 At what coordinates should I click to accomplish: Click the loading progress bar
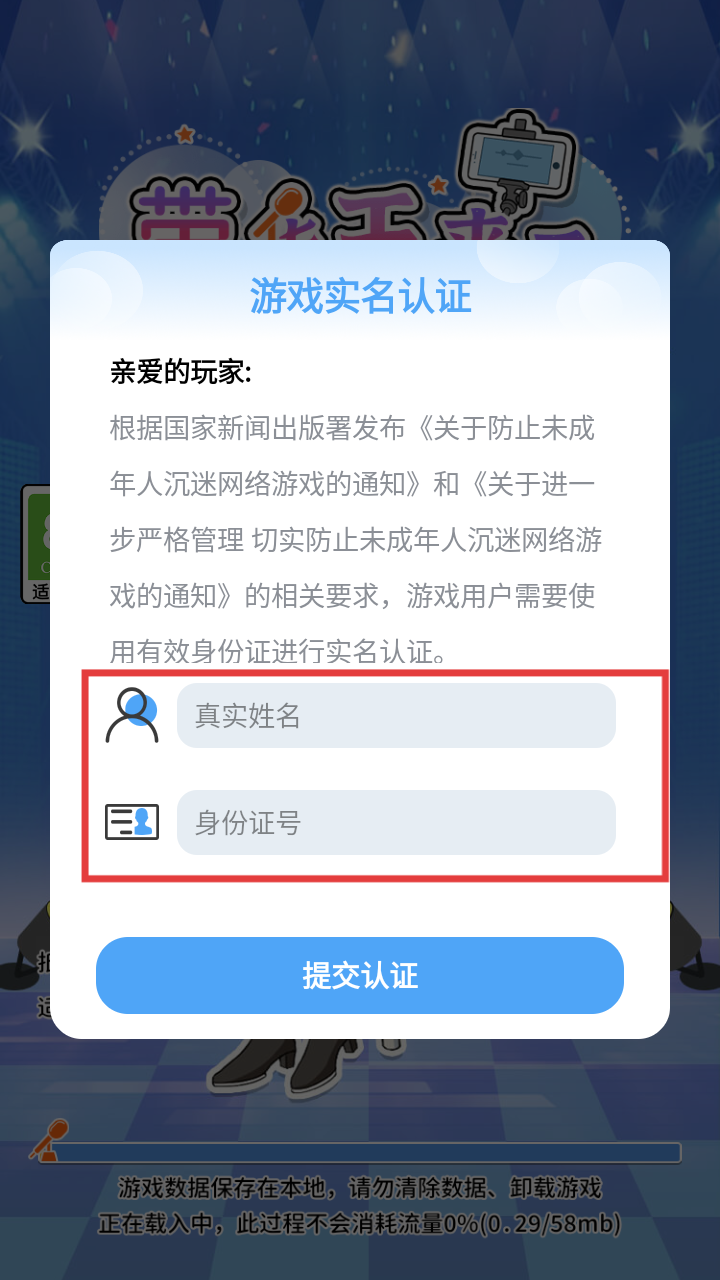pyautogui.click(x=370, y=1153)
